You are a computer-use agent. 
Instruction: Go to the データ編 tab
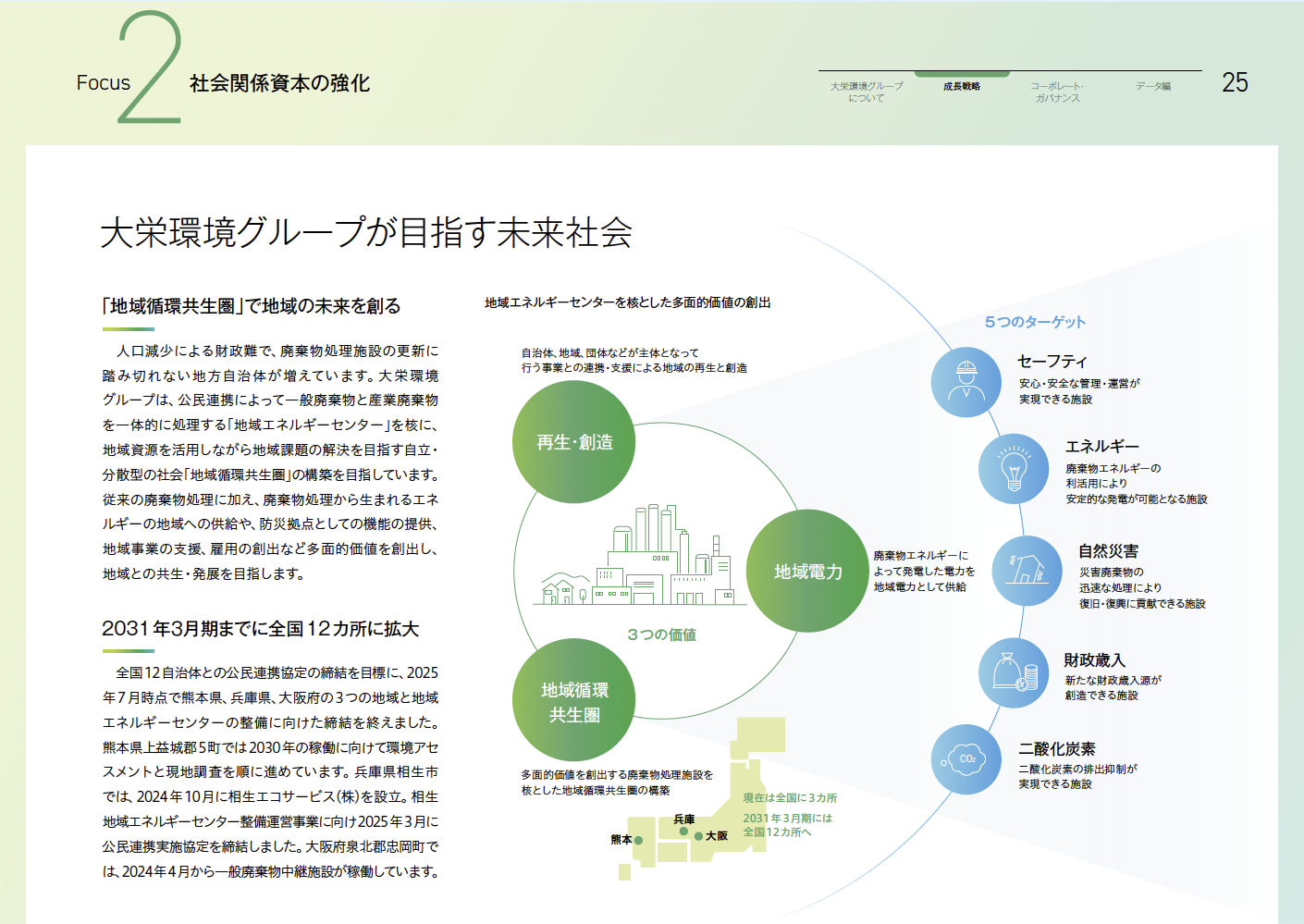point(1153,86)
